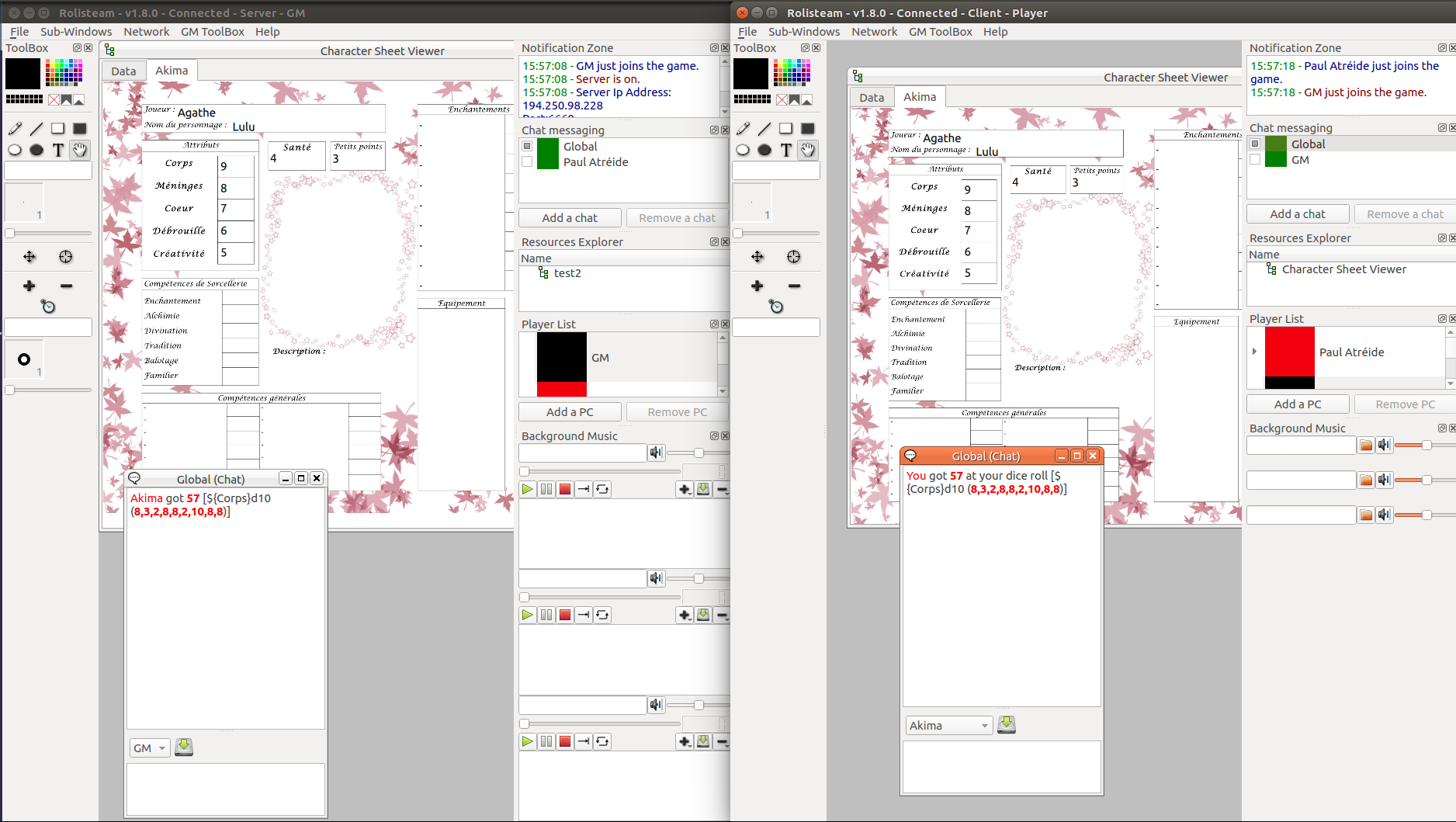Screen dimensions: 1456x822
Task: Select the pencil tool in GM window toolbox
Action: (15, 129)
